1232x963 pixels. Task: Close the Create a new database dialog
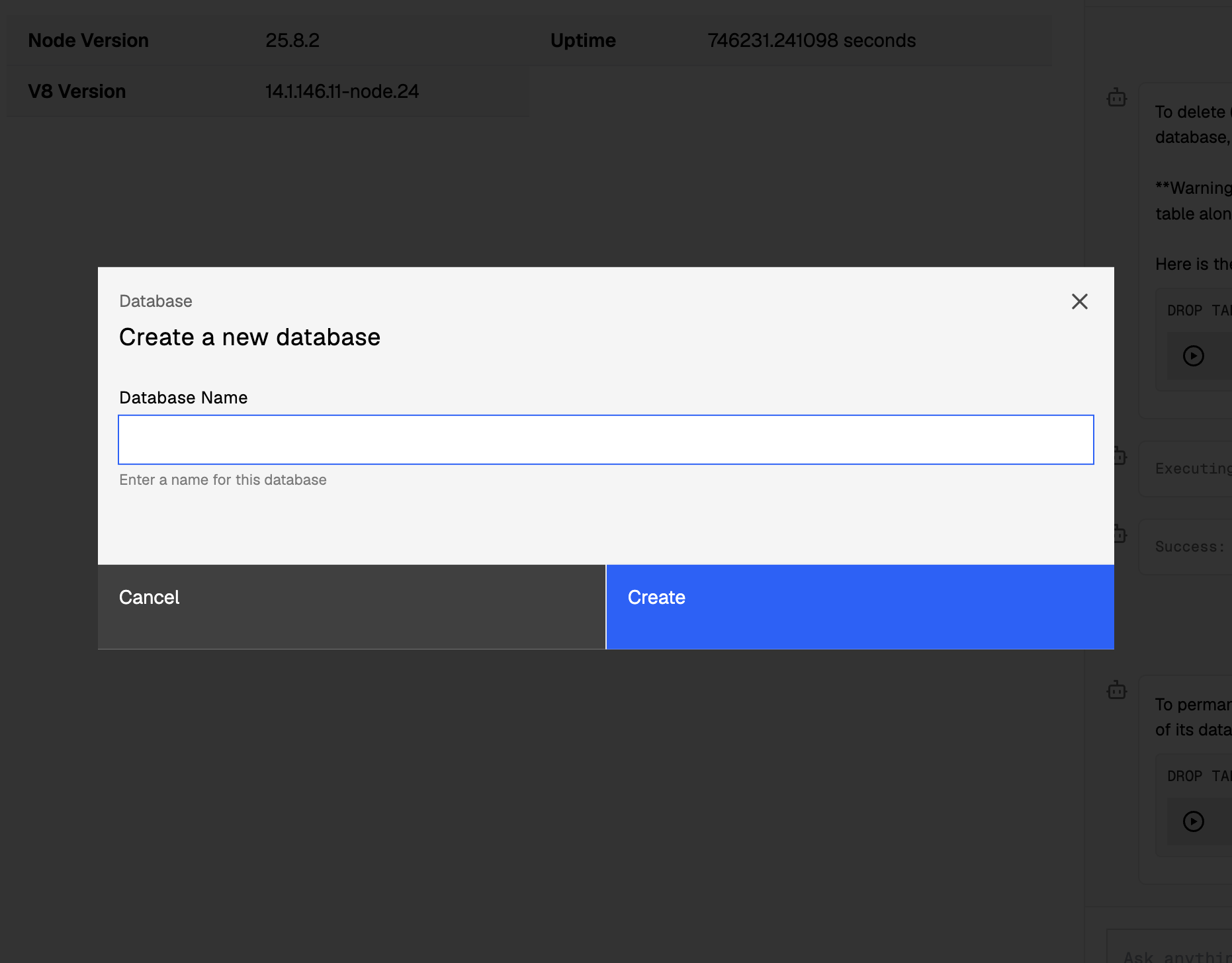[1079, 302]
